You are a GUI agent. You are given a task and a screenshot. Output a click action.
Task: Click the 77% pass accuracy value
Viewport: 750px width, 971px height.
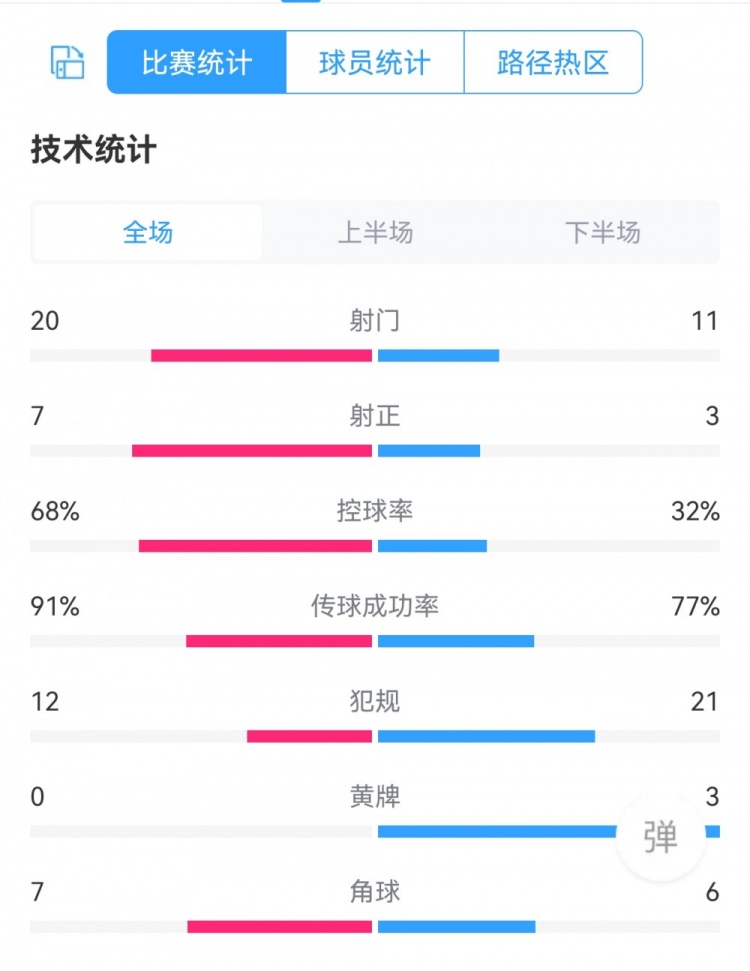696,606
